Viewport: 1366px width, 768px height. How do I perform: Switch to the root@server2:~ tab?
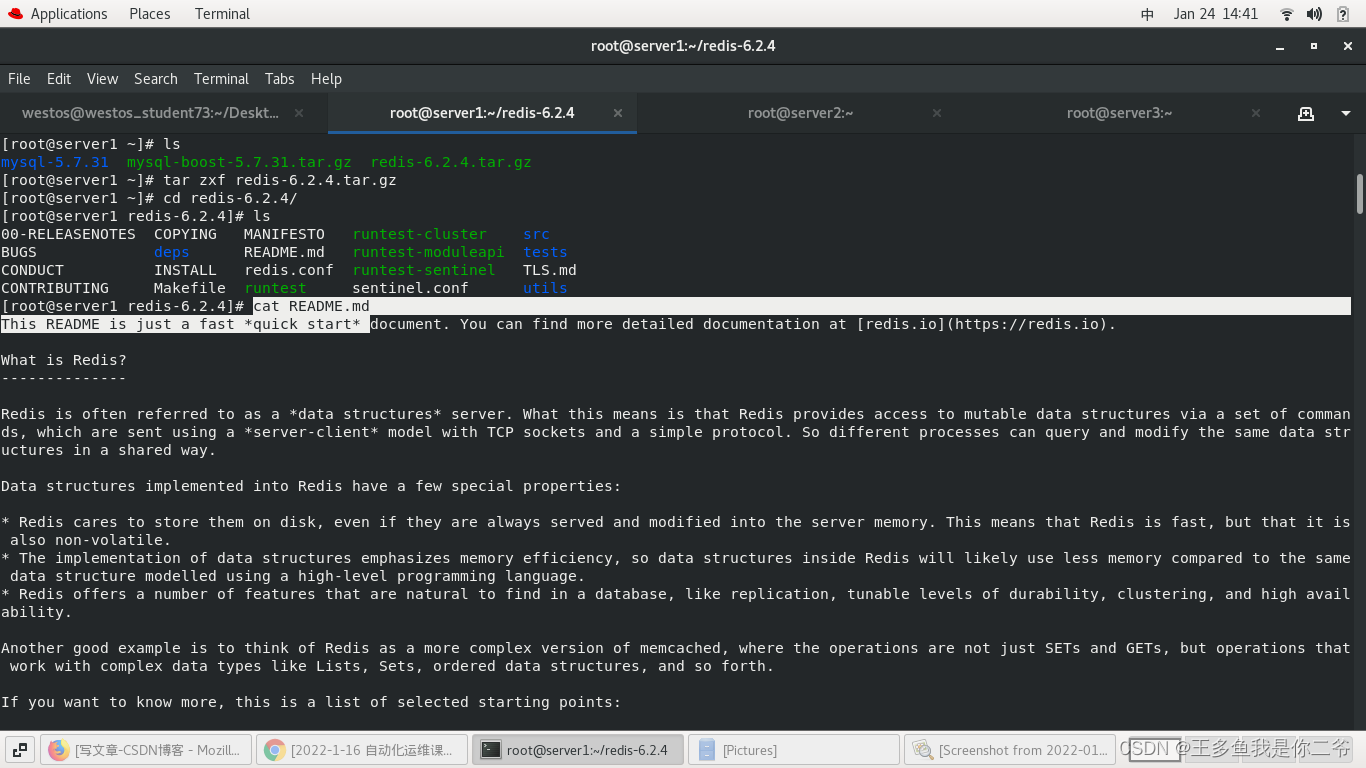(801, 113)
